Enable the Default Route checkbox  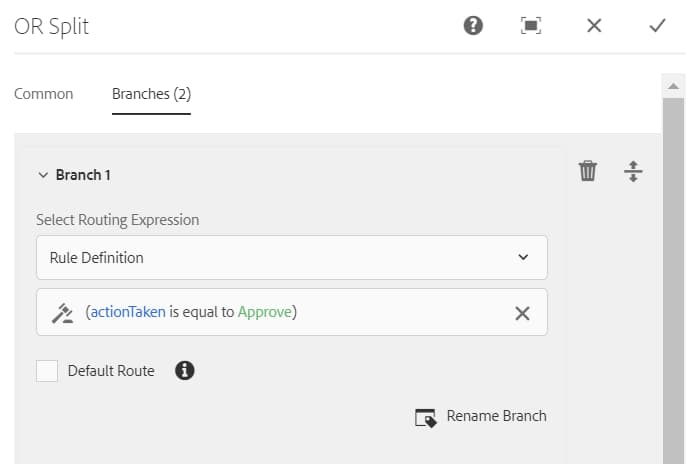pos(47,370)
